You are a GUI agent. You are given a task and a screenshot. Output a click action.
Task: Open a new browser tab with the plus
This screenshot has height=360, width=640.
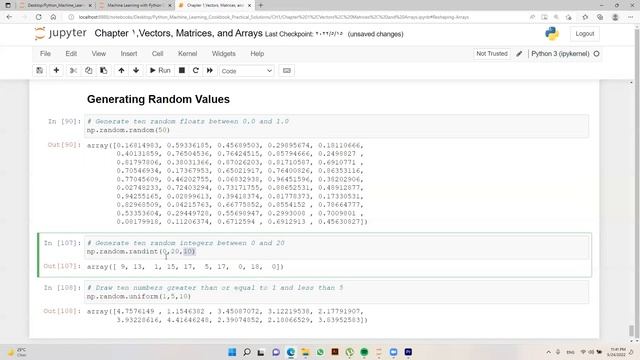tap(261, 5)
